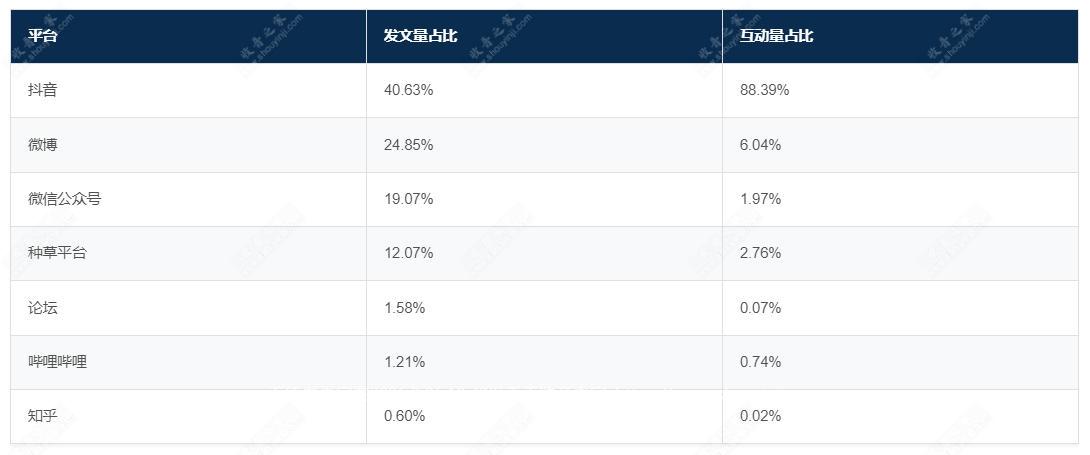
Task: Click the 2.76% value for 种草平台
Action: point(760,253)
